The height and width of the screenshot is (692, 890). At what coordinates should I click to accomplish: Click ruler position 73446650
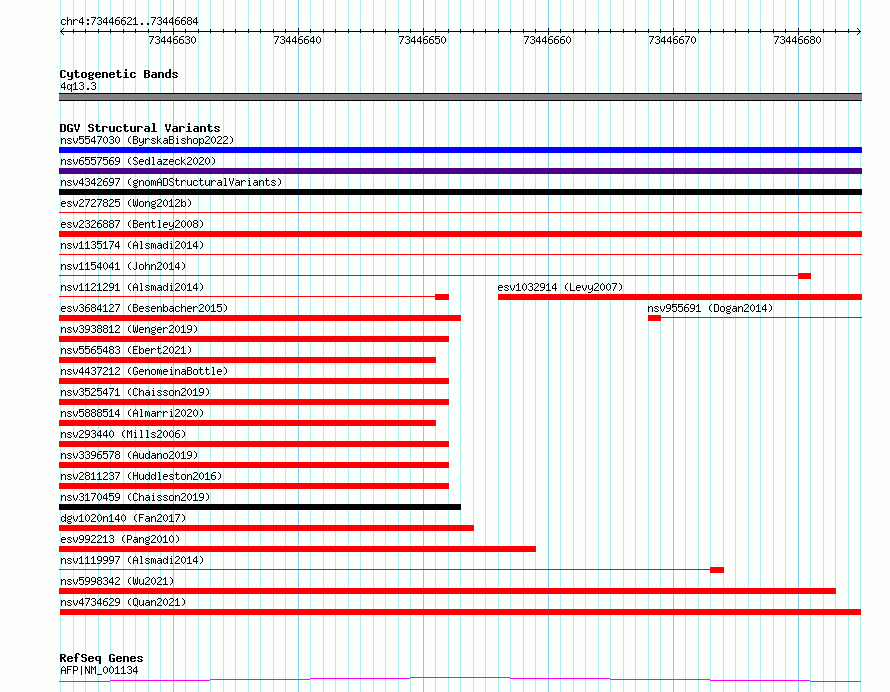tap(422, 40)
